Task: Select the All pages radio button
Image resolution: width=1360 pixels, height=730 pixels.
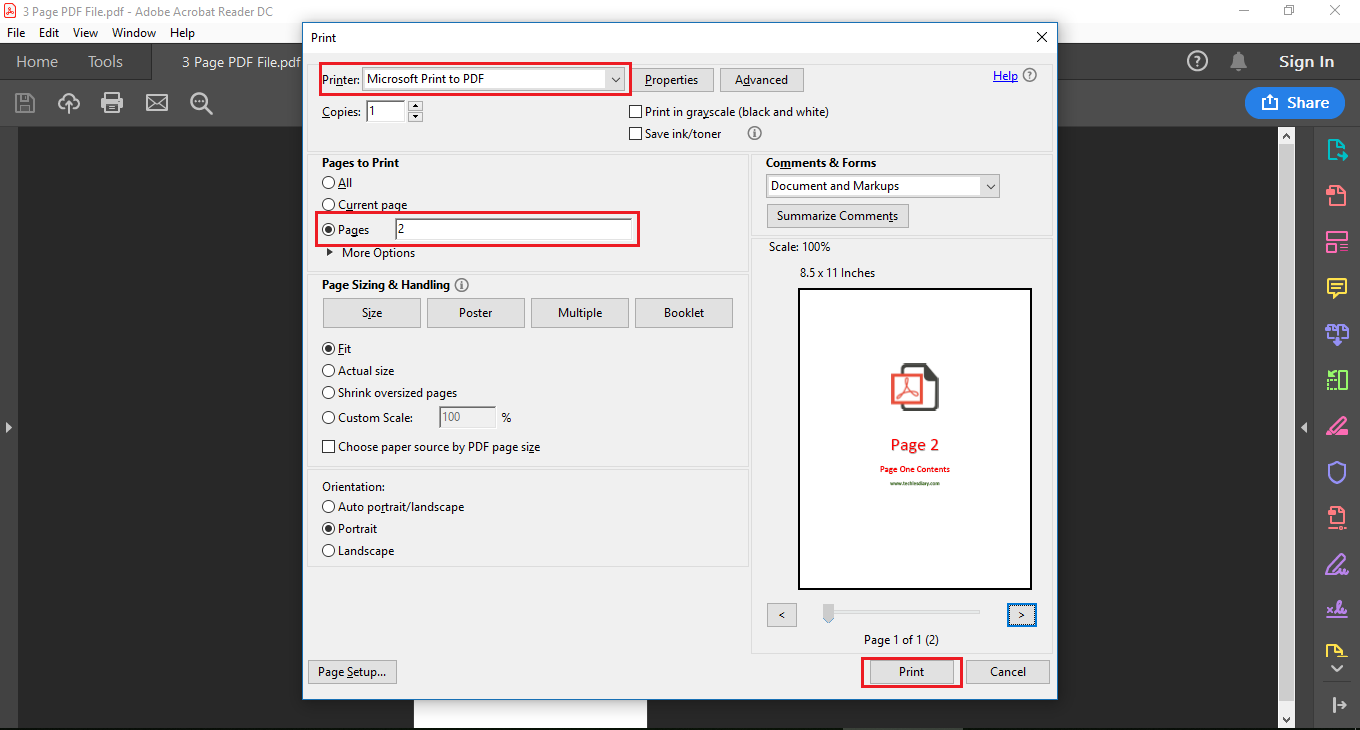Action: point(328,183)
